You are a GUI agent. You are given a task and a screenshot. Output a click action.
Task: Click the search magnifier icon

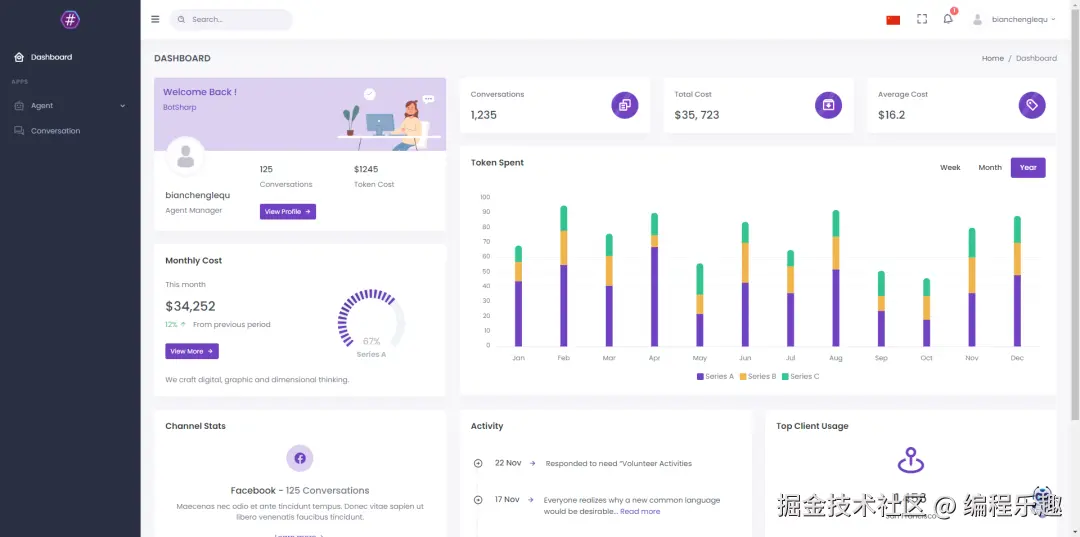click(x=181, y=19)
